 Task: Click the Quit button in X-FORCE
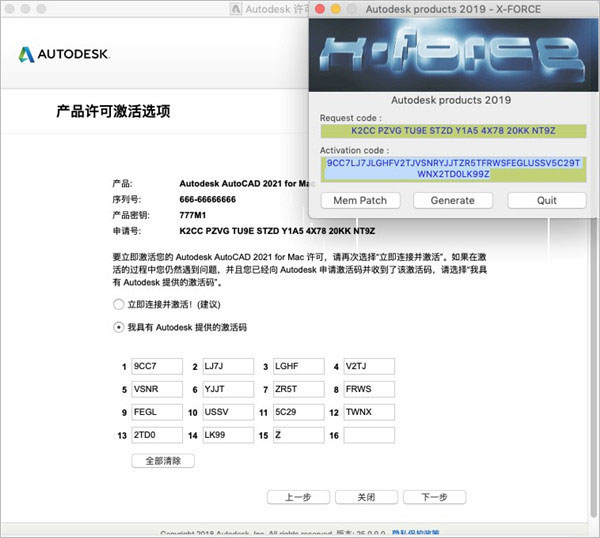click(x=547, y=201)
